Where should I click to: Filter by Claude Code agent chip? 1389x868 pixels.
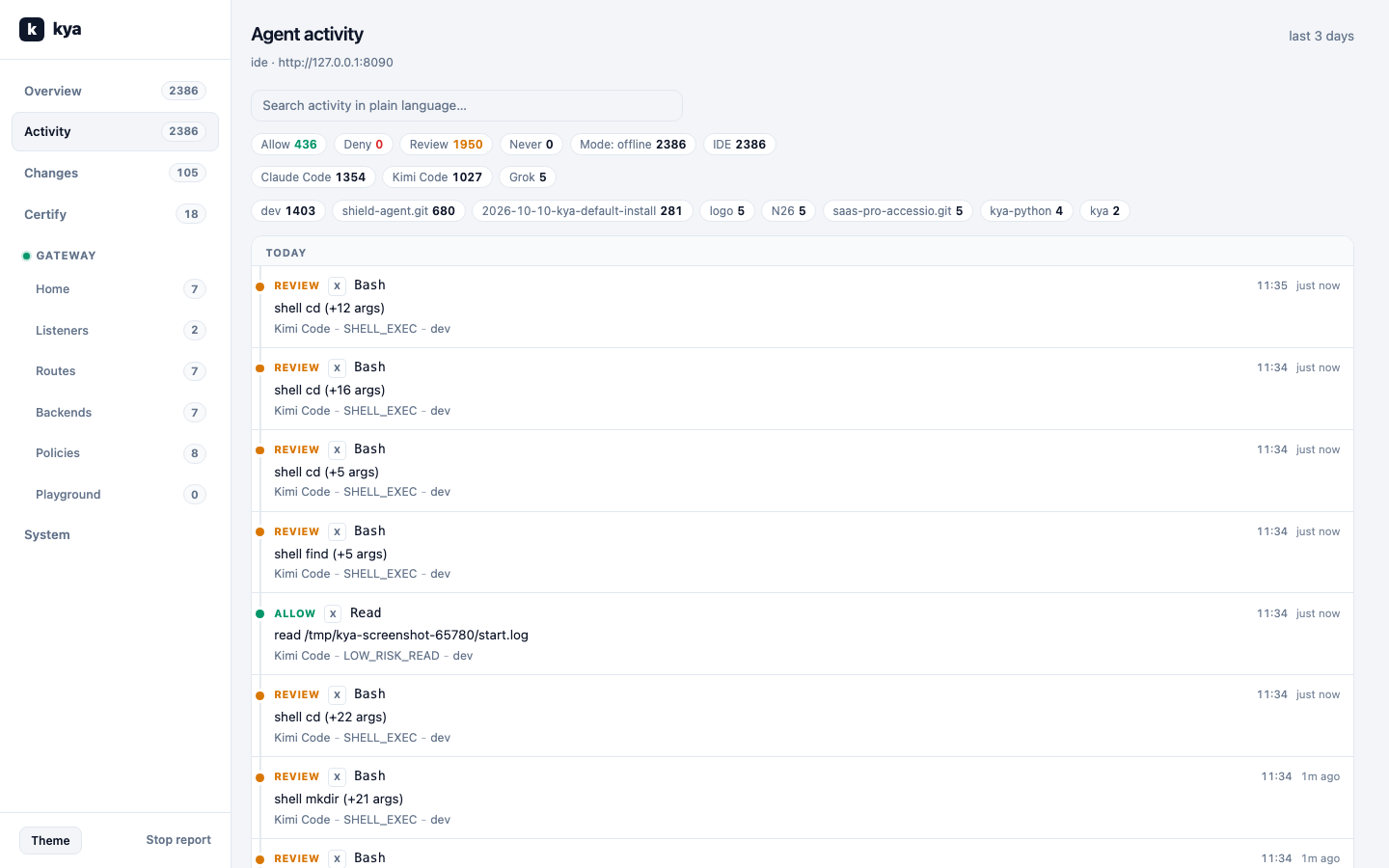(313, 177)
